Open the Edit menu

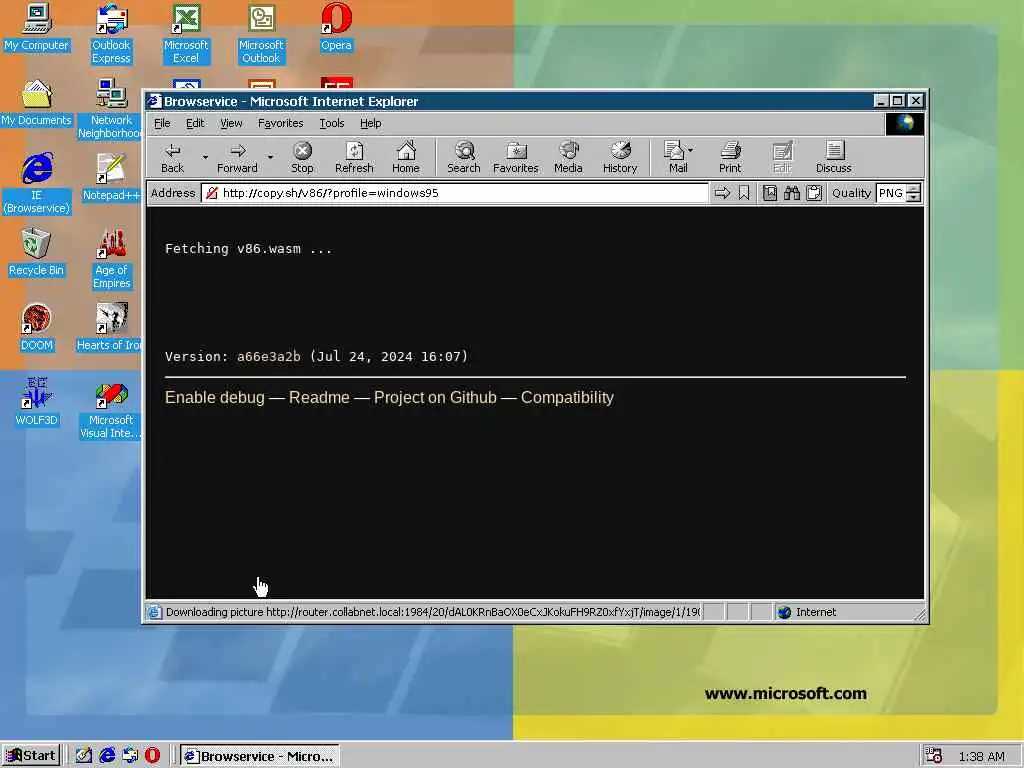(195, 123)
